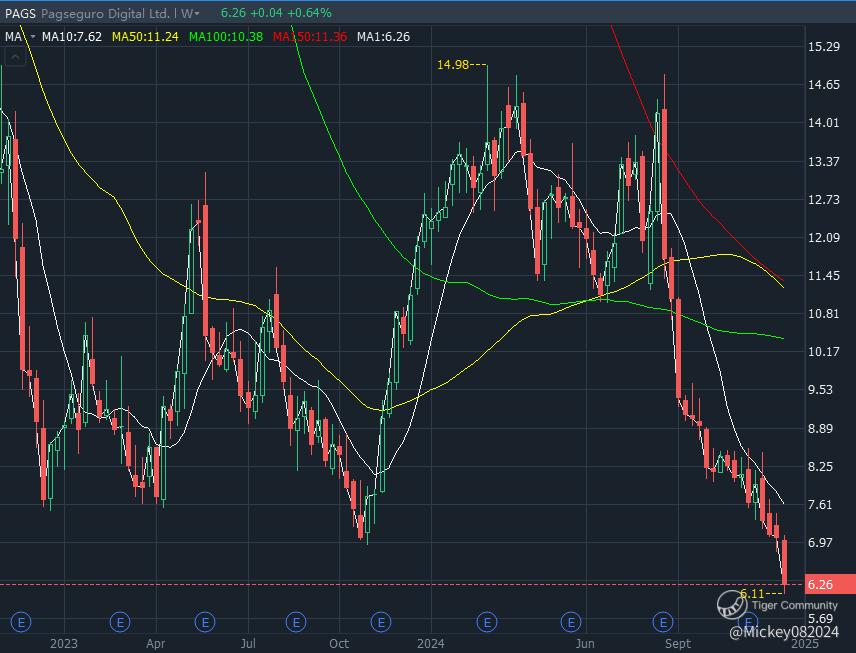Click the Tiger Community logo
The width and height of the screenshot is (856, 653).
[x=732, y=604]
